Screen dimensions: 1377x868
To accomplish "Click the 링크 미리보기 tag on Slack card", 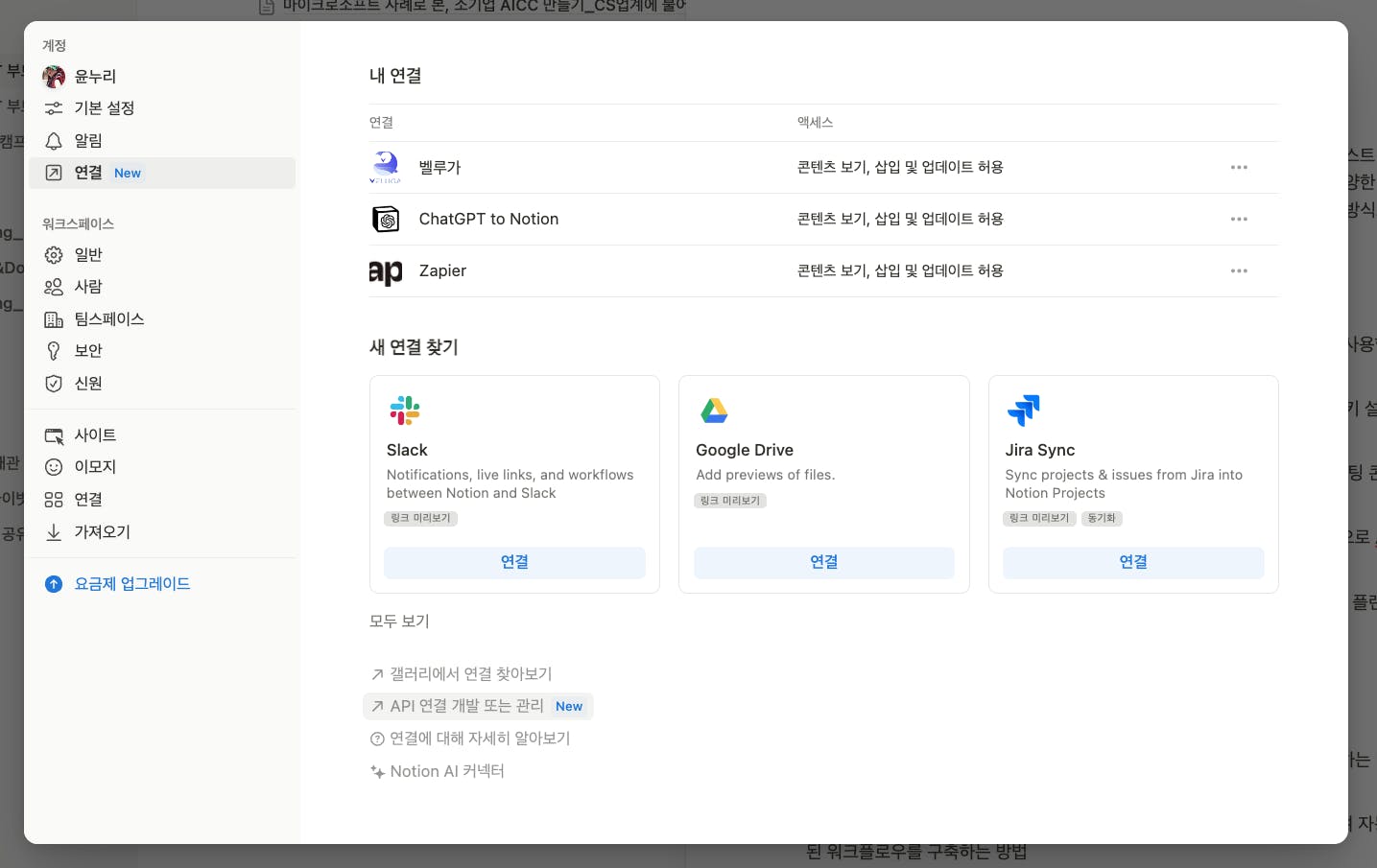I will (x=421, y=519).
